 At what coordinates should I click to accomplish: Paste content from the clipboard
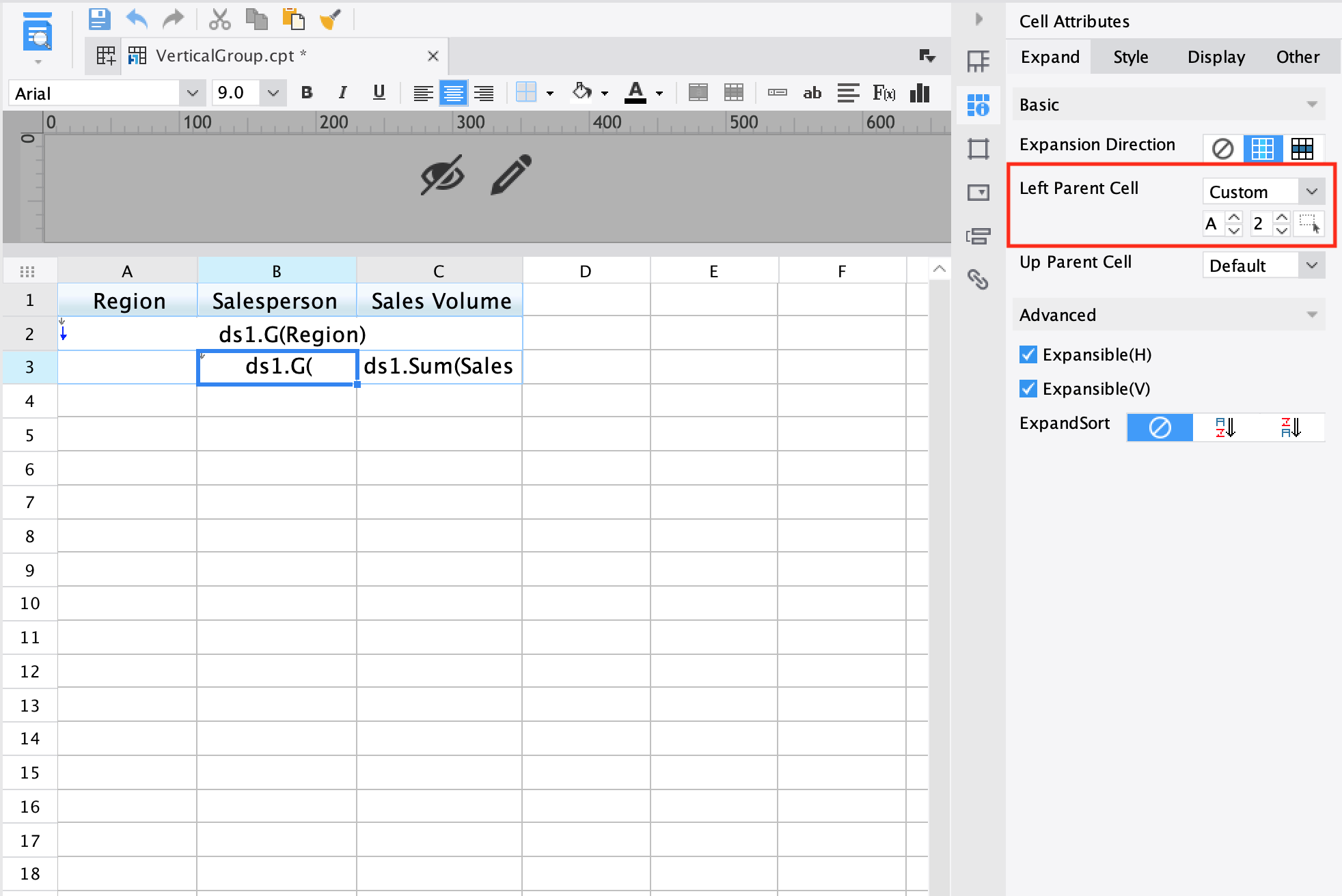coord(294,19)
